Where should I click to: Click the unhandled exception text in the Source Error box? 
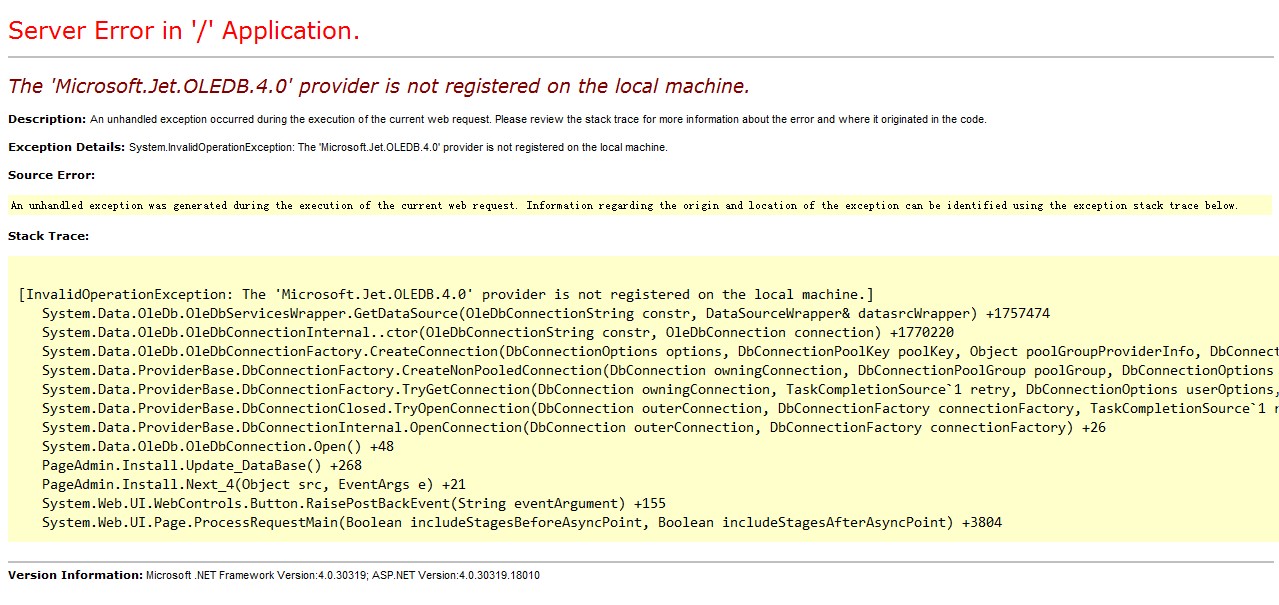click(x=624, y=206)
